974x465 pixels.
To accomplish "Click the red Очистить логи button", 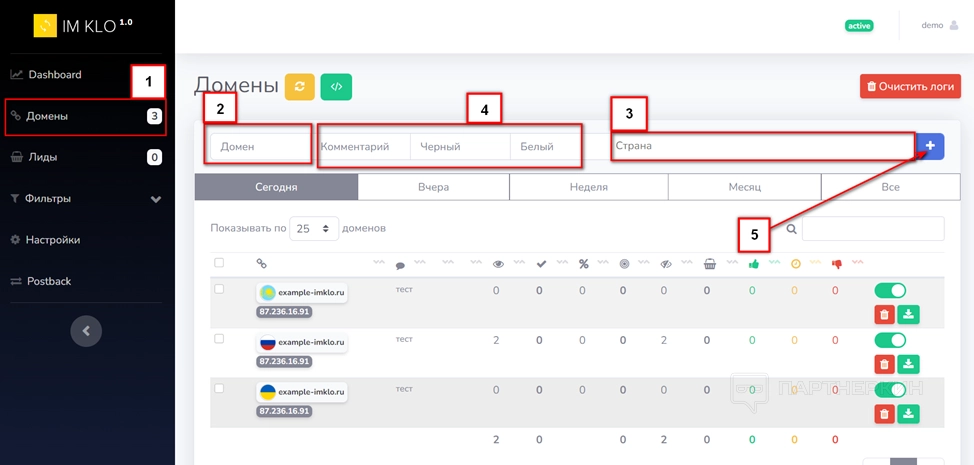I will point(911,87).
